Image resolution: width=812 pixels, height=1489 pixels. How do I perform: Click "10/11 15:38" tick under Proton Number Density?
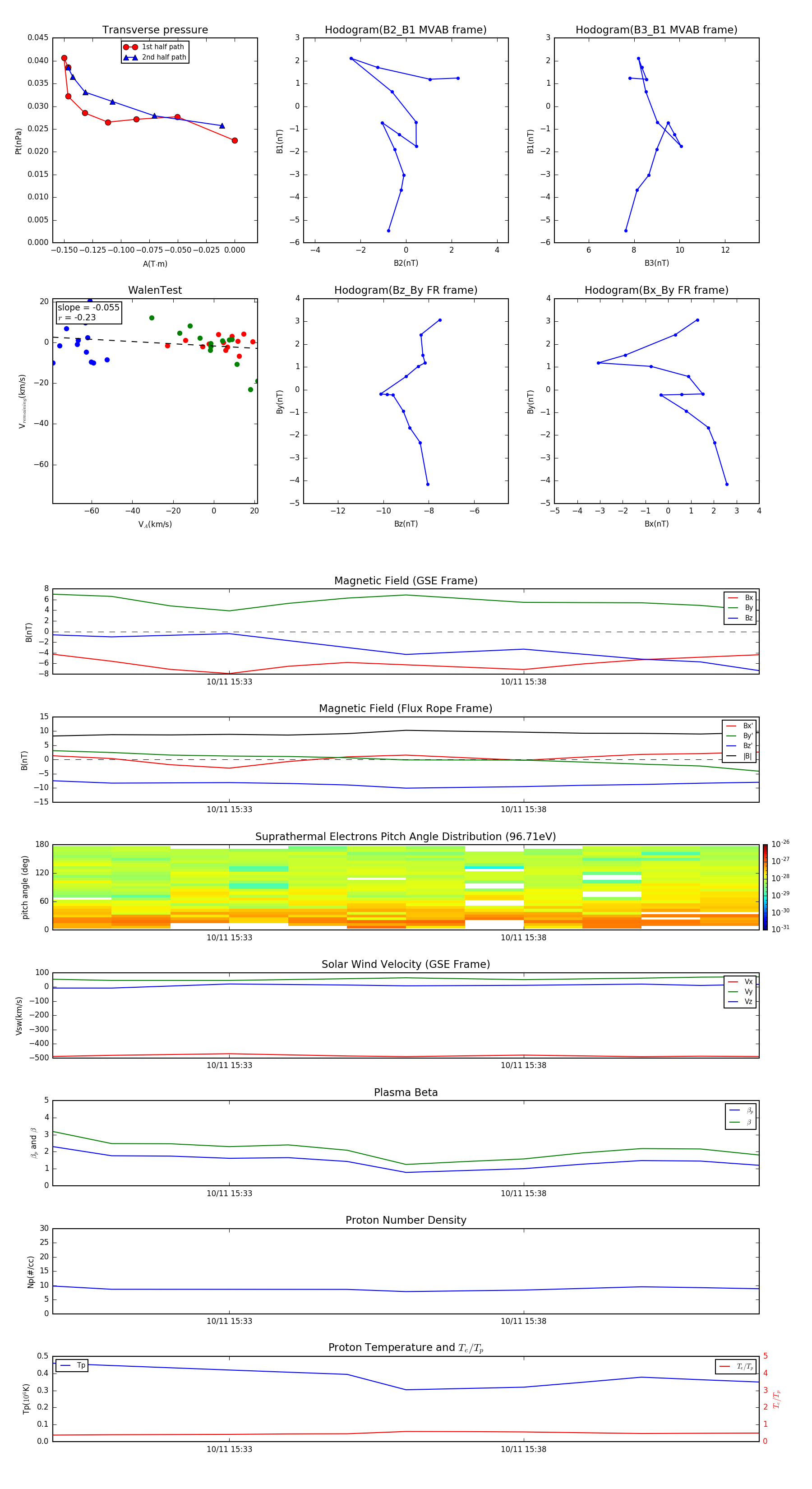(x=524, y=1321)
